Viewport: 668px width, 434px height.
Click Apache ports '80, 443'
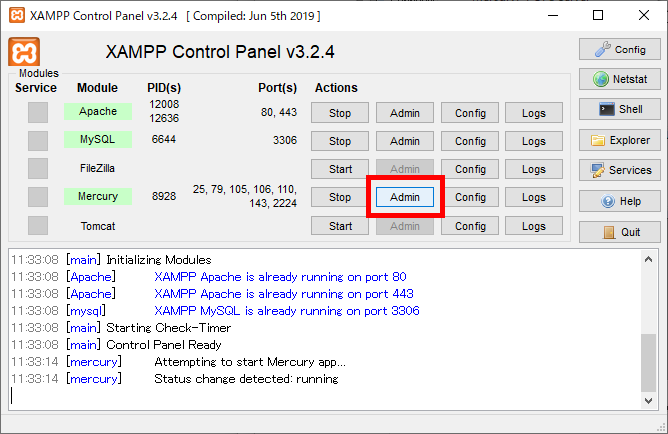[x=279, y=112]
